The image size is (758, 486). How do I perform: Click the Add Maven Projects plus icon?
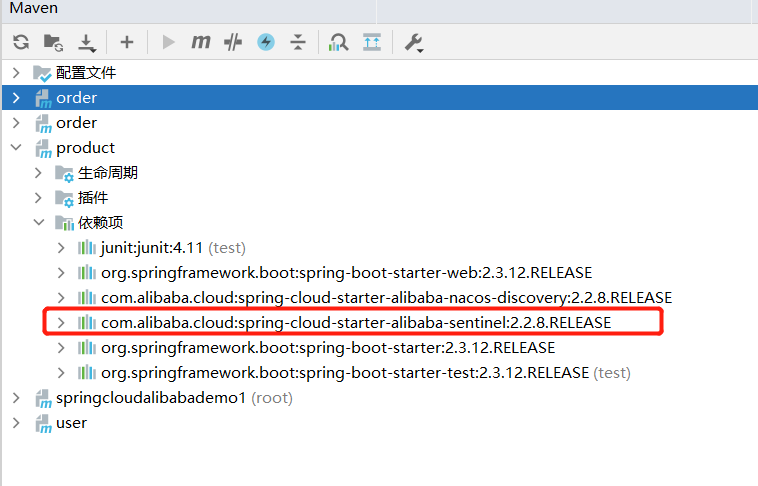127,42
